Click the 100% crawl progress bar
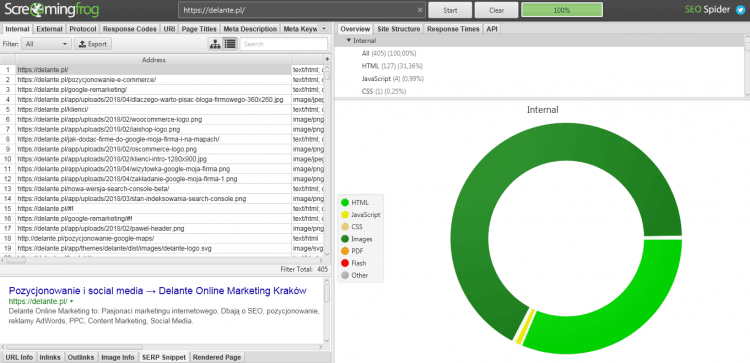The width and height of the screenshot is (750, 363). point(562,10)
